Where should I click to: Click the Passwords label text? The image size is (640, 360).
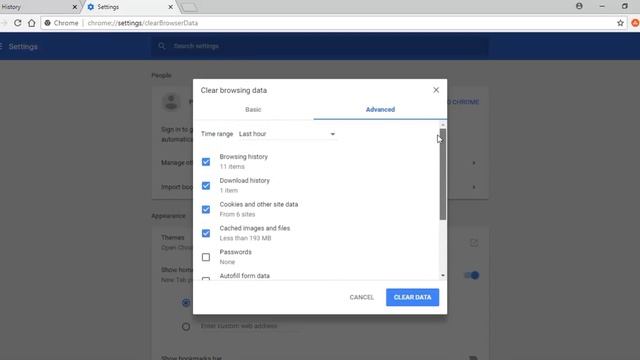click(x=236, y=252)
